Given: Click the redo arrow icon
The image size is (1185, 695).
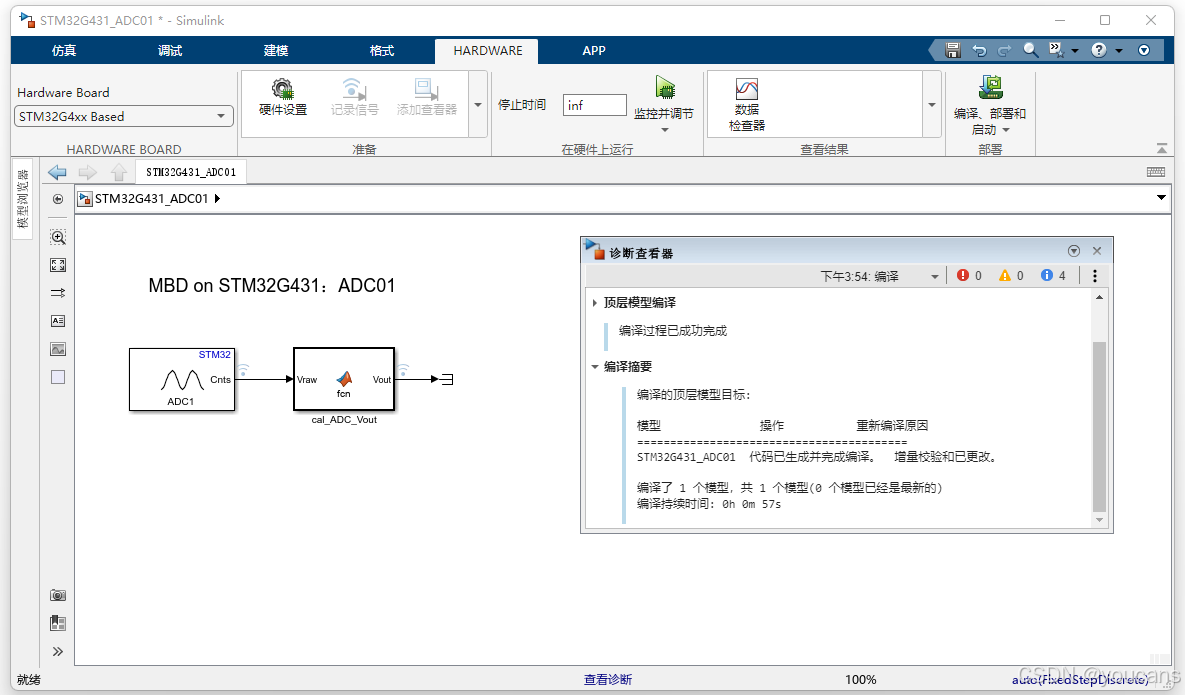Looking at the screenshot, I should pos(1004,51).
